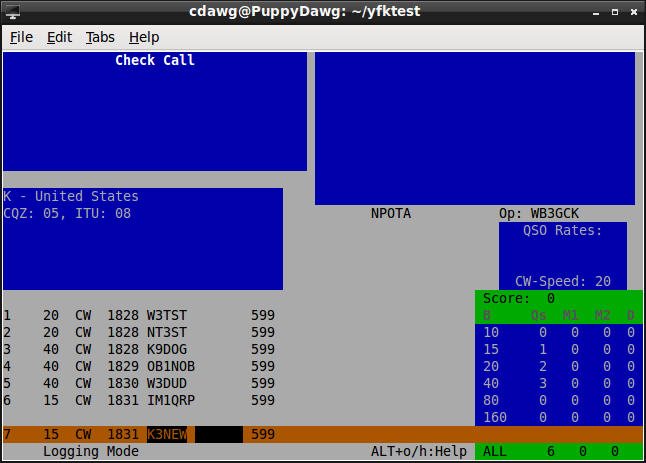Screen dimensions: 646x463
Task: Click the K3NEW callsign entry field
Action: (x=167, y=435)
